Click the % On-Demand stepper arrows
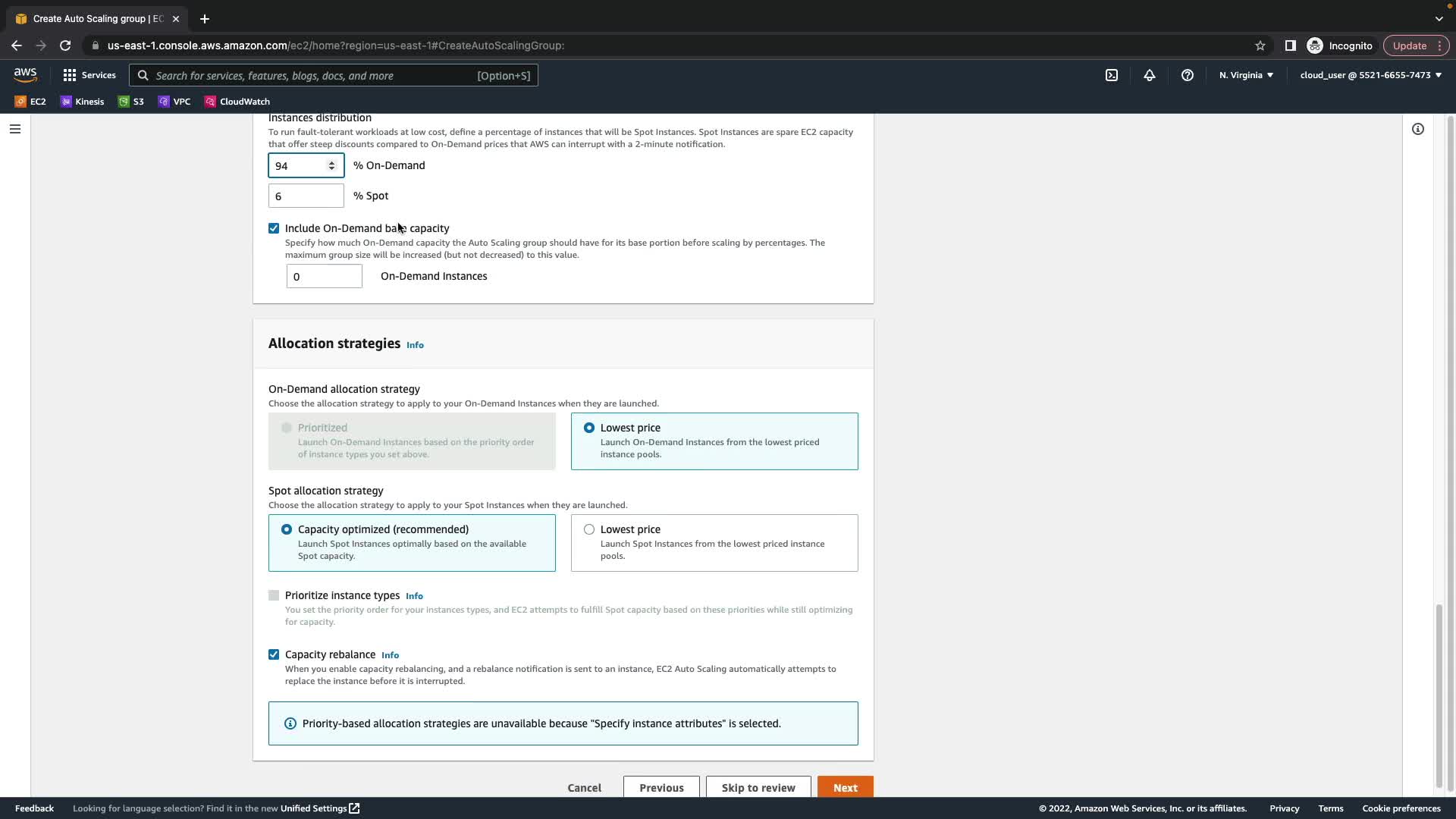 [331, 165]
